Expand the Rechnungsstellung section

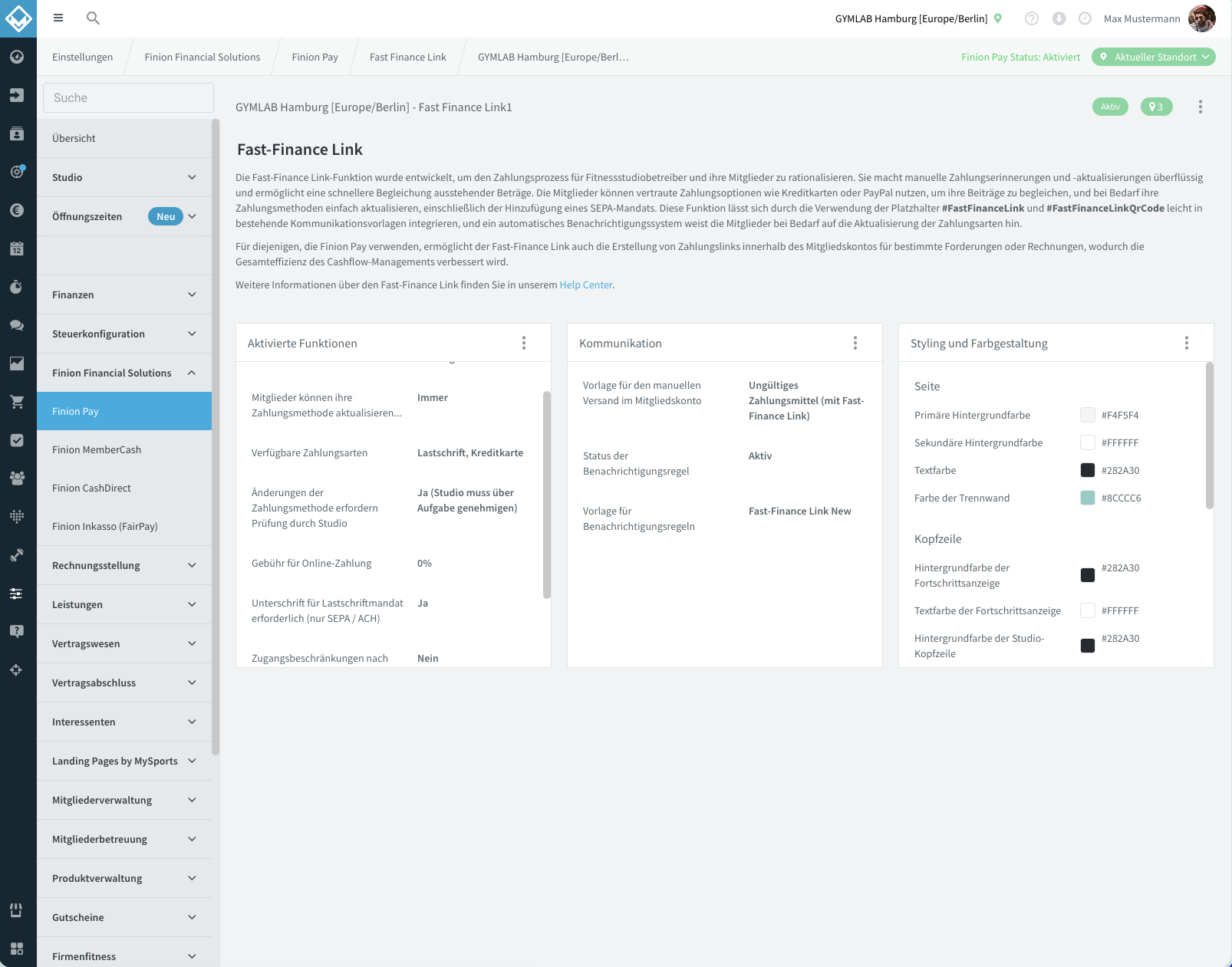coord(124,565)
